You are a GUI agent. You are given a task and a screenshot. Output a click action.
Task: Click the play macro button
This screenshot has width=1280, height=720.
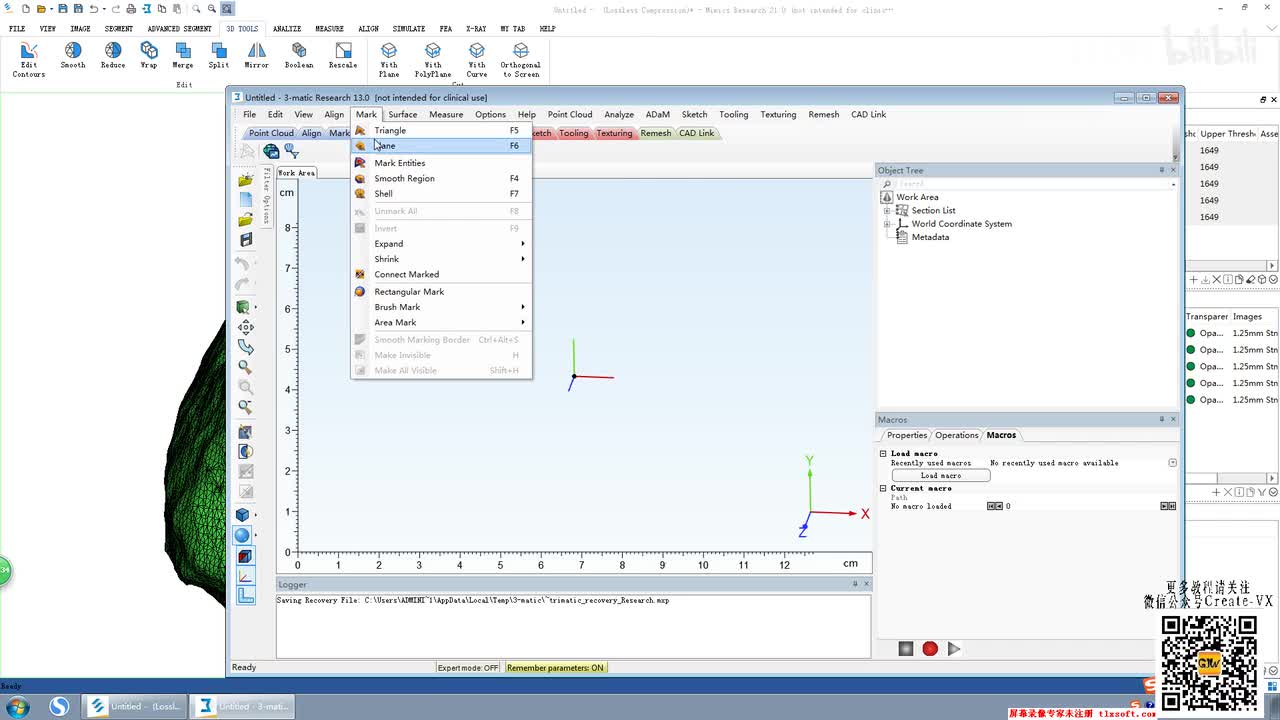click(954, 649)
